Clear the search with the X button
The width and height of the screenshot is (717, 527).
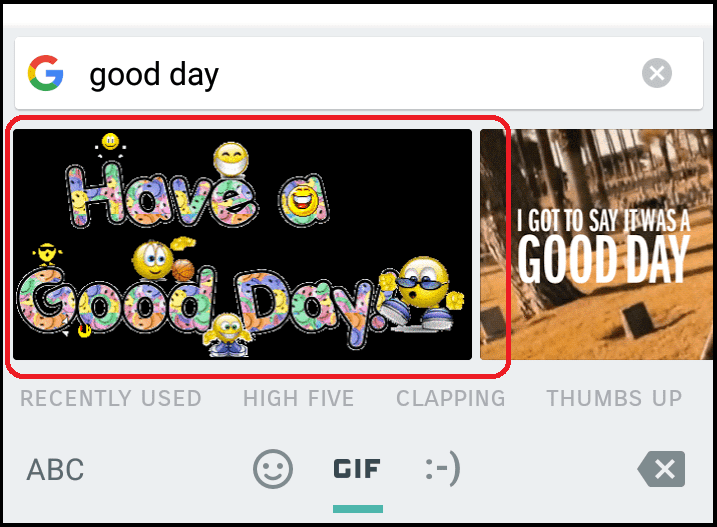[x=657, y=73]
